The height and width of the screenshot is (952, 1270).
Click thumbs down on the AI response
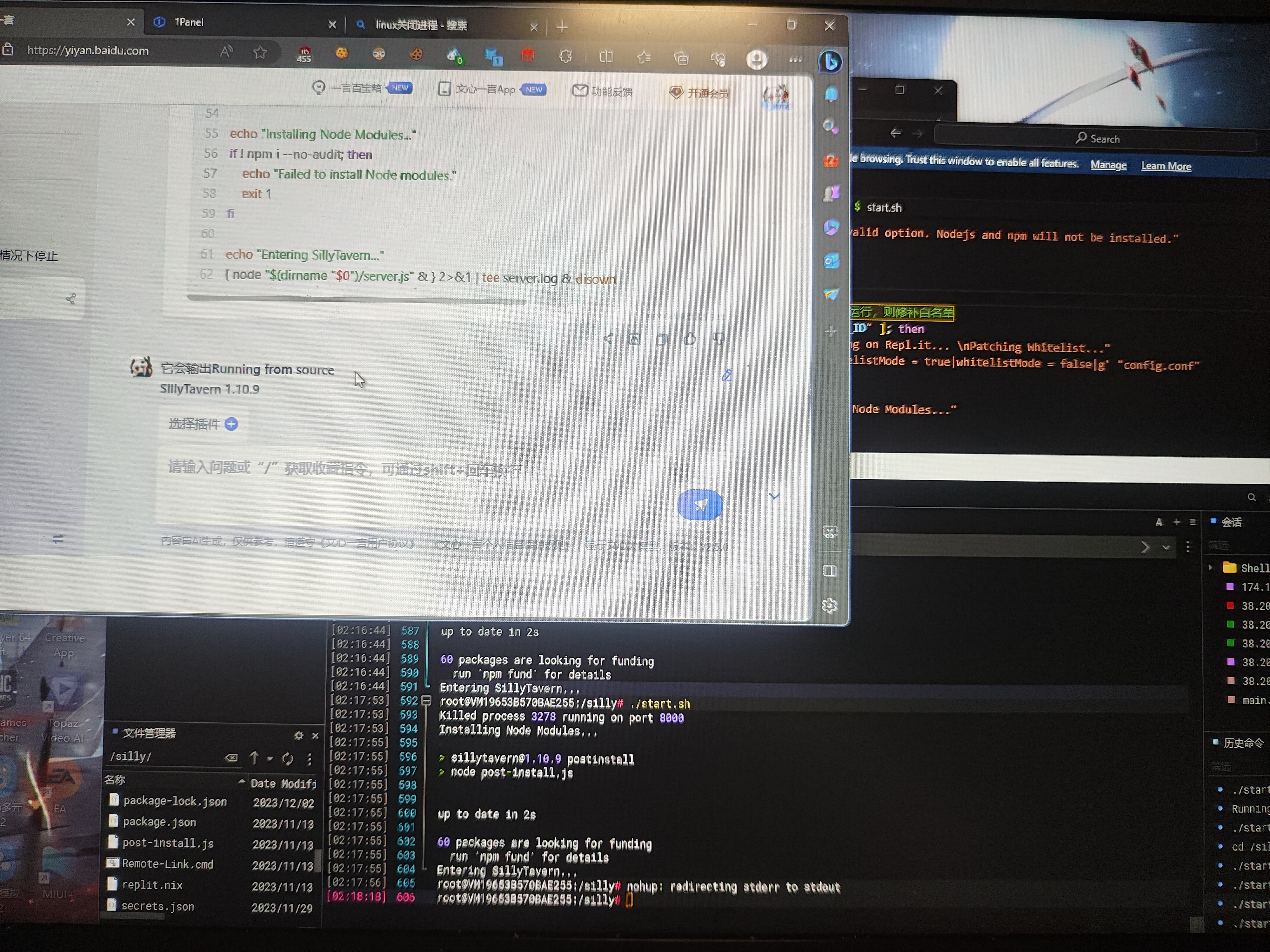[x=718, y=339]
